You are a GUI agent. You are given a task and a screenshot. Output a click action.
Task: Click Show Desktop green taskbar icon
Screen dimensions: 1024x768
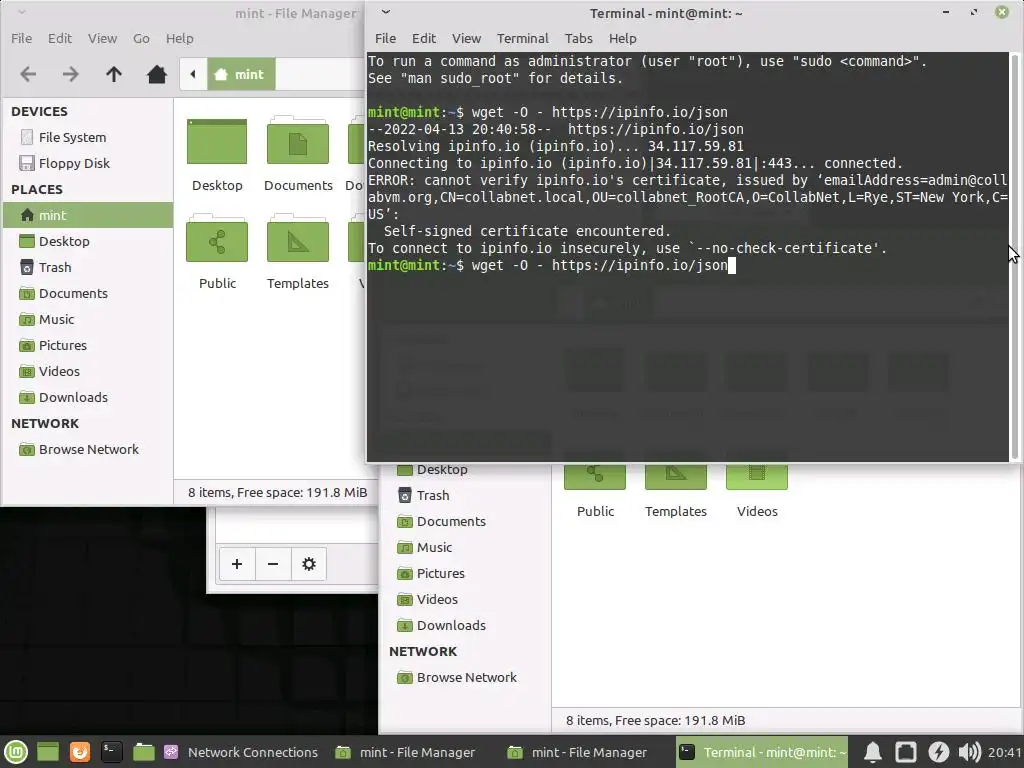click(x=48, y=752)
